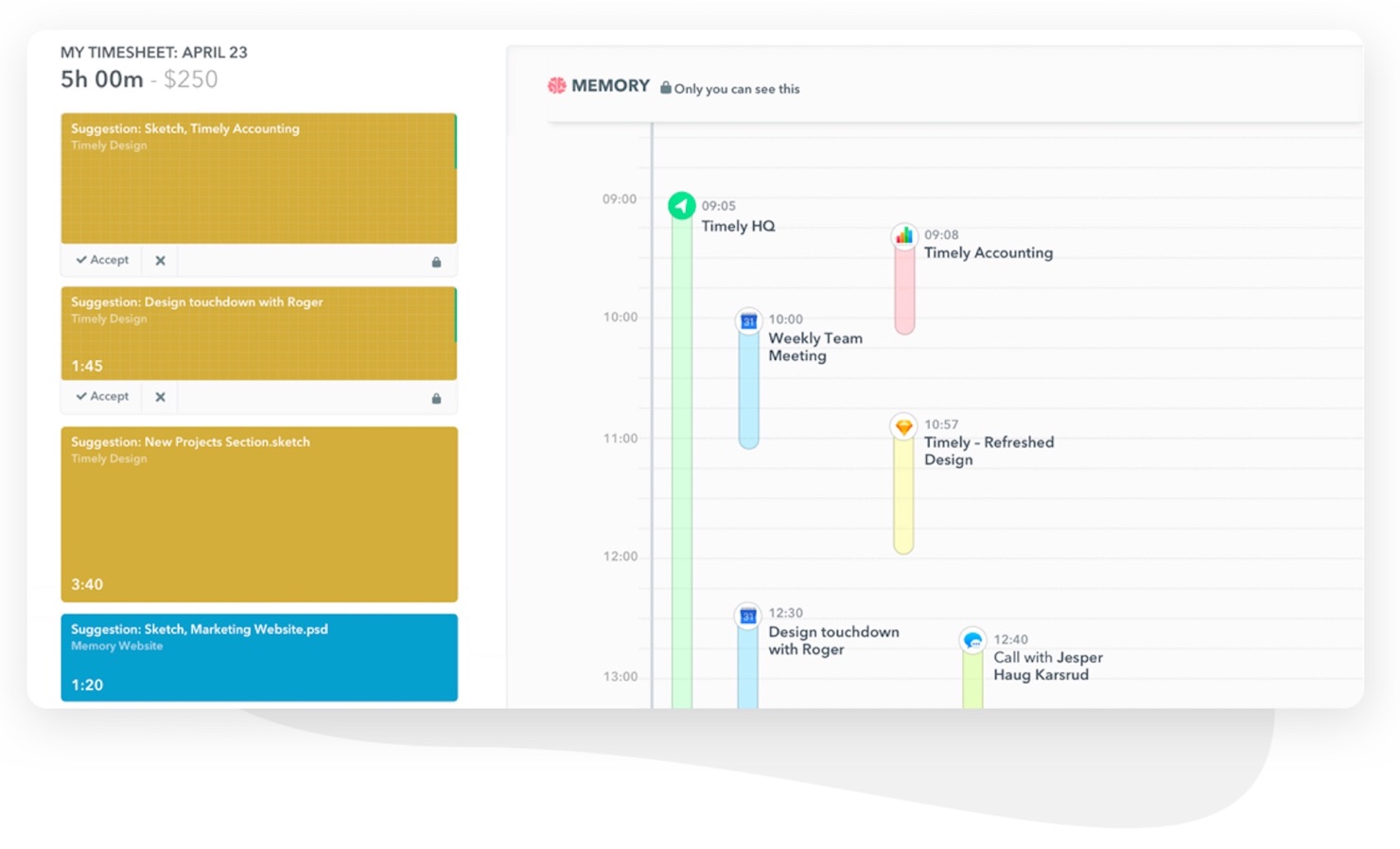This screenshot has width=1400, height=849.
Task: Select the bar chart icon for Timely Accounting
Action: [x=903, y=236]
